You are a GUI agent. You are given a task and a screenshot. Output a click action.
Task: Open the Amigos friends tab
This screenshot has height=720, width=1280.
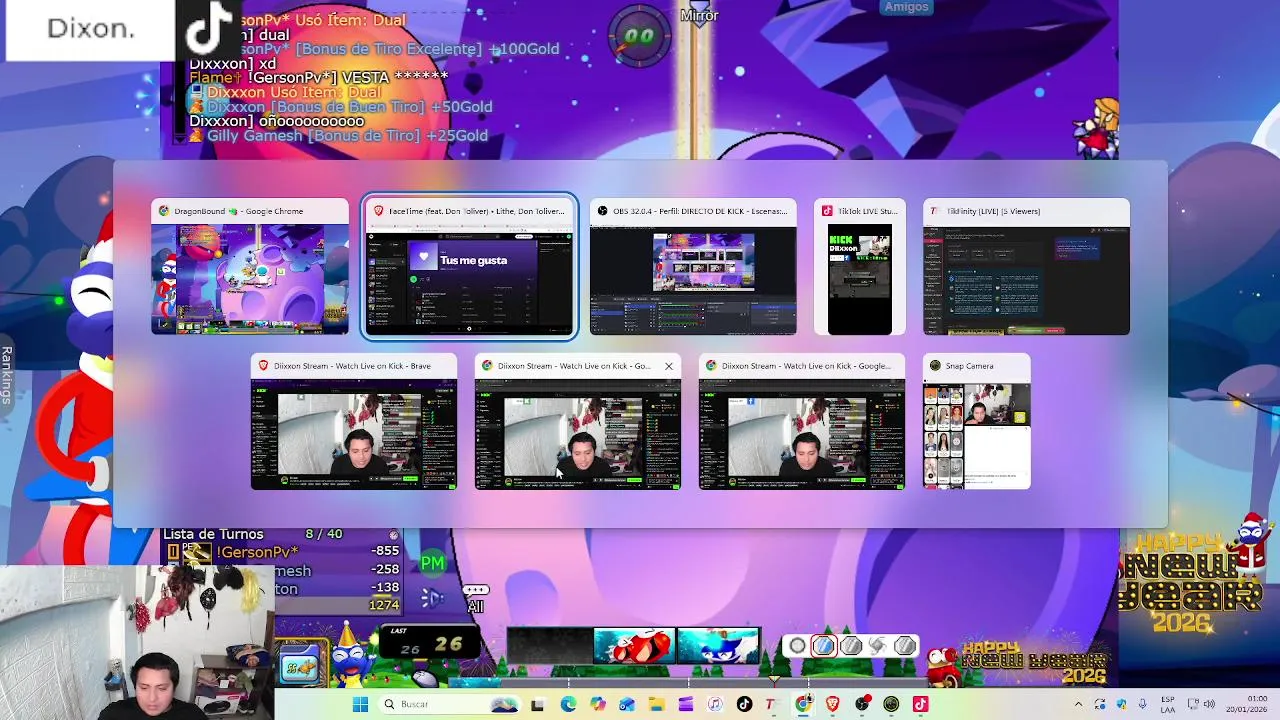907,7
